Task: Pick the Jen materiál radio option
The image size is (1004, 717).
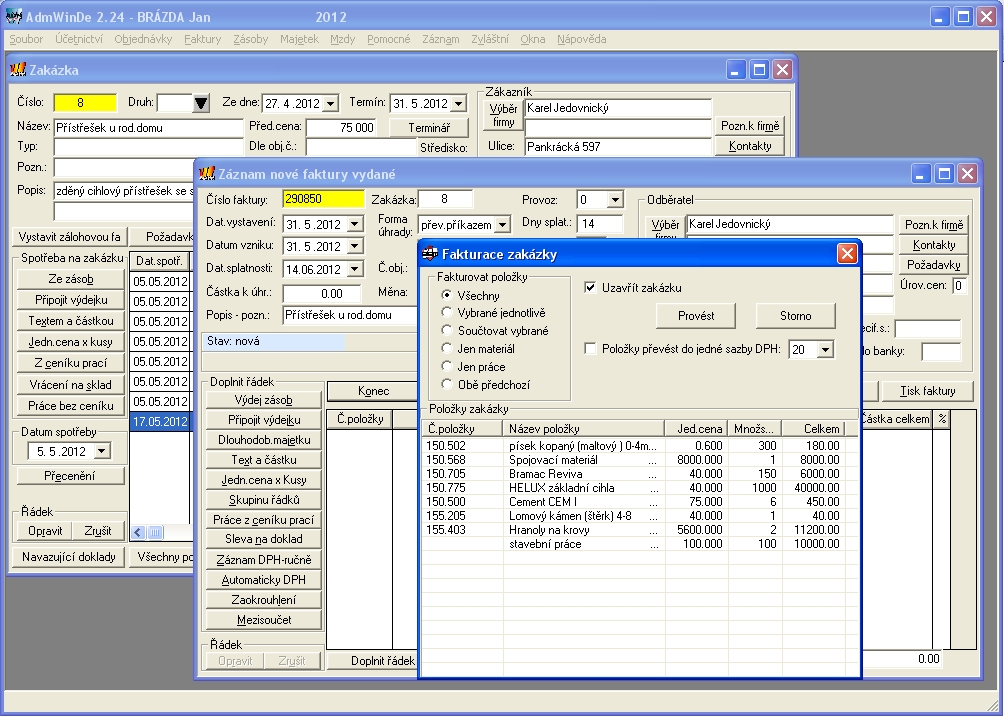Action: pyautogui.click(x=447, y=349)
